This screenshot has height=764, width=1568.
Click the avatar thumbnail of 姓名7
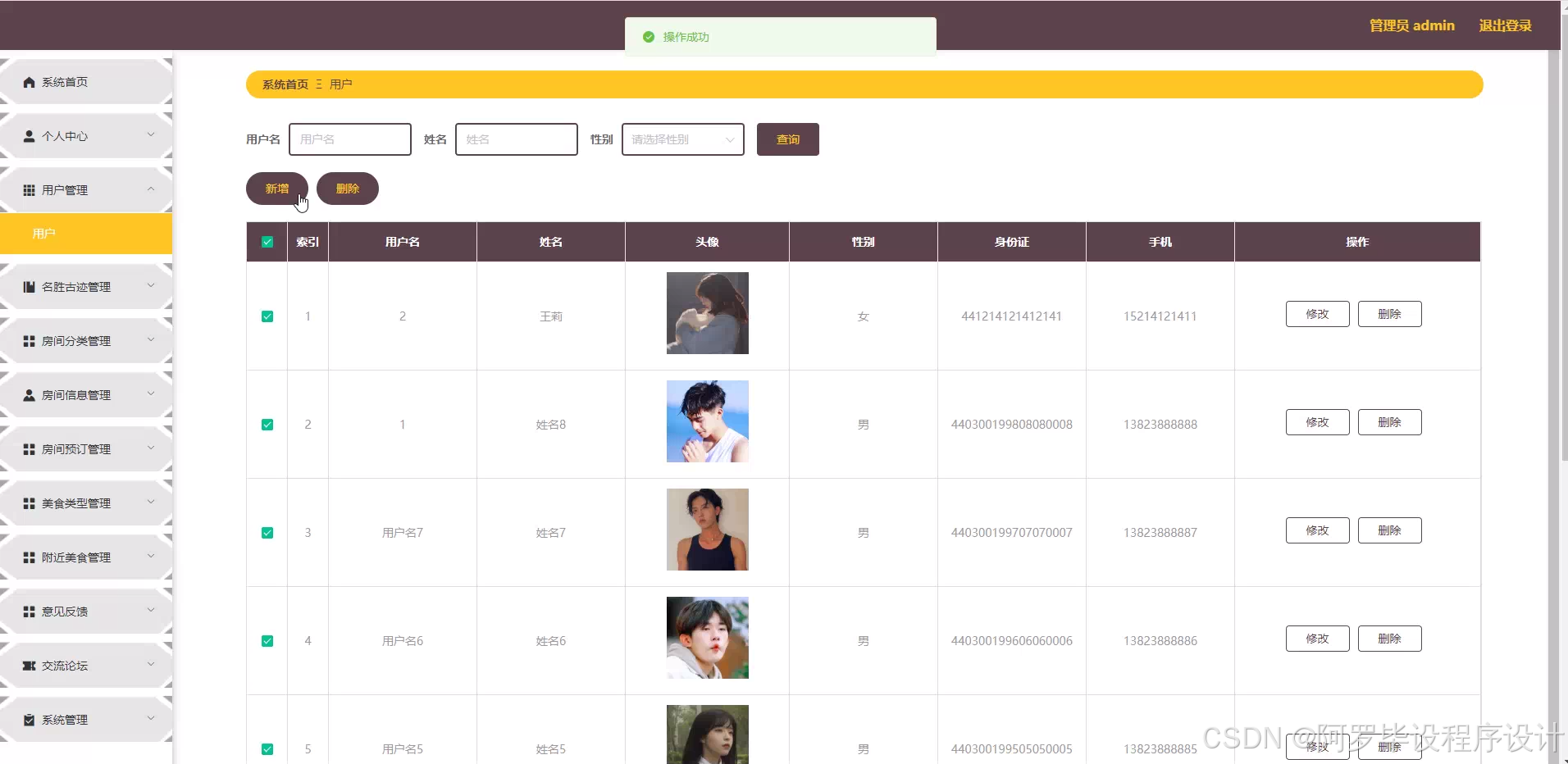pos(708,530)
